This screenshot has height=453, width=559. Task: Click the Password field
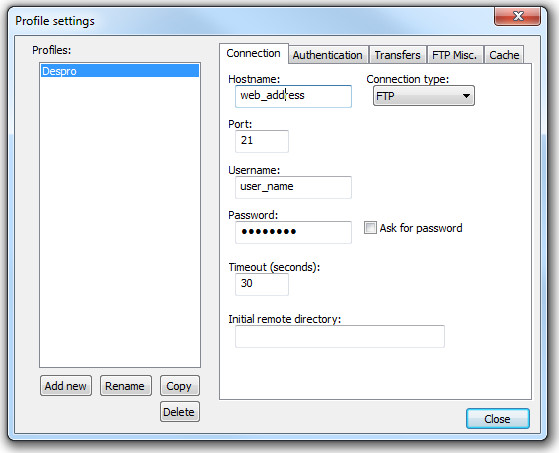tap(293, 232)
